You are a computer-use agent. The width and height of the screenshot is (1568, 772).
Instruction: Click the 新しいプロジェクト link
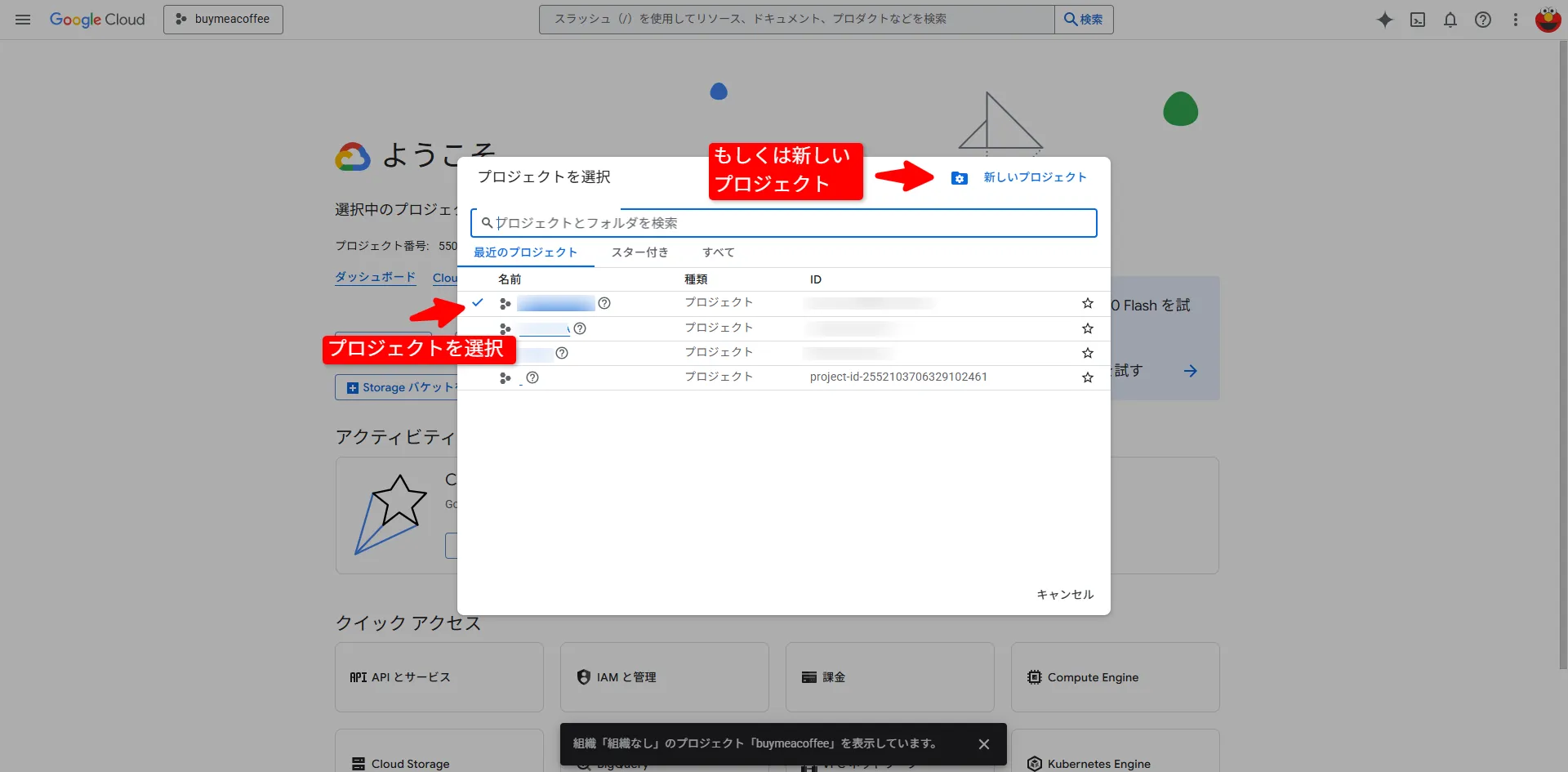point(1035,177)
